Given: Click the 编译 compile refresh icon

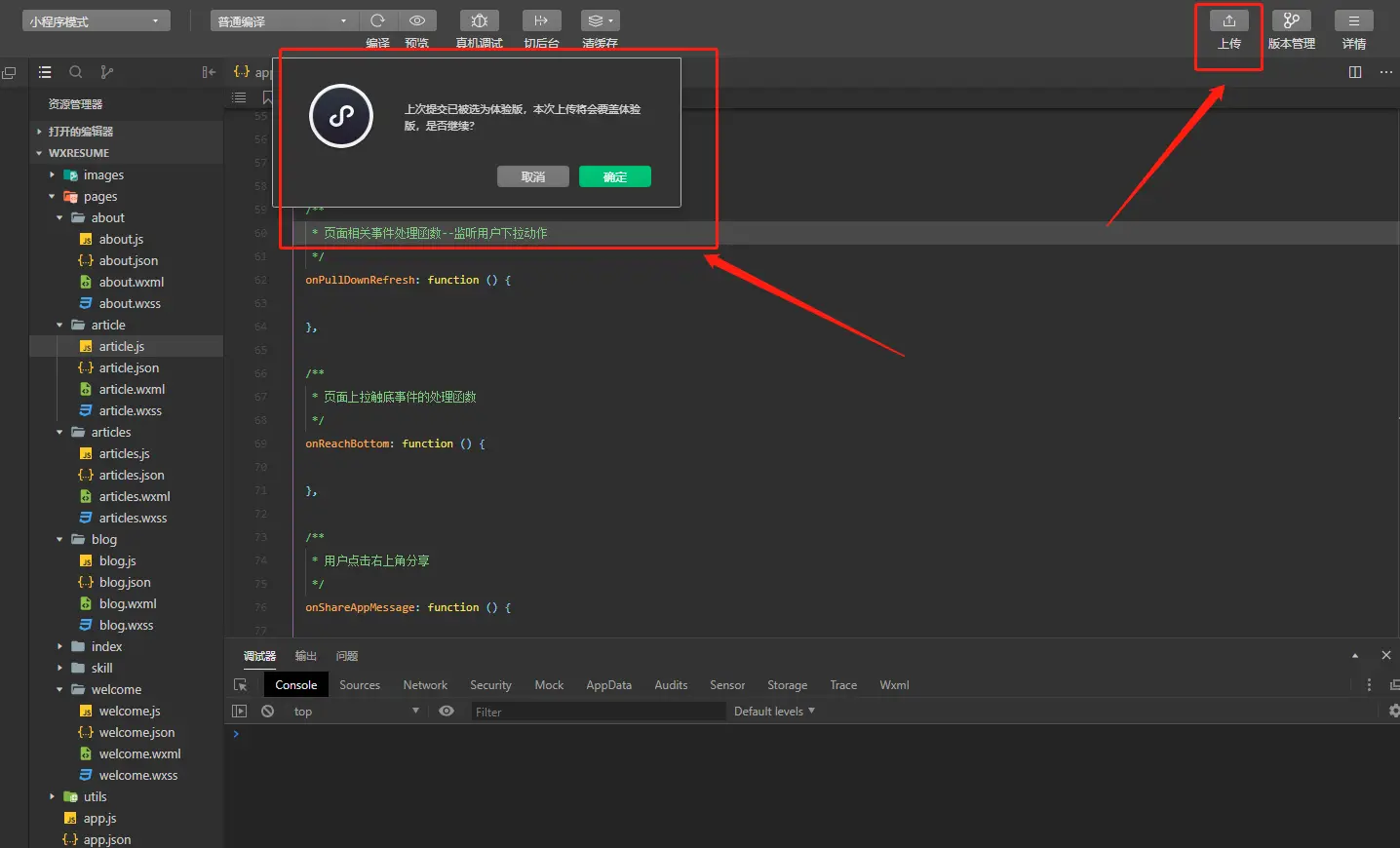Looking at the screenshot, I should point(378,20).
